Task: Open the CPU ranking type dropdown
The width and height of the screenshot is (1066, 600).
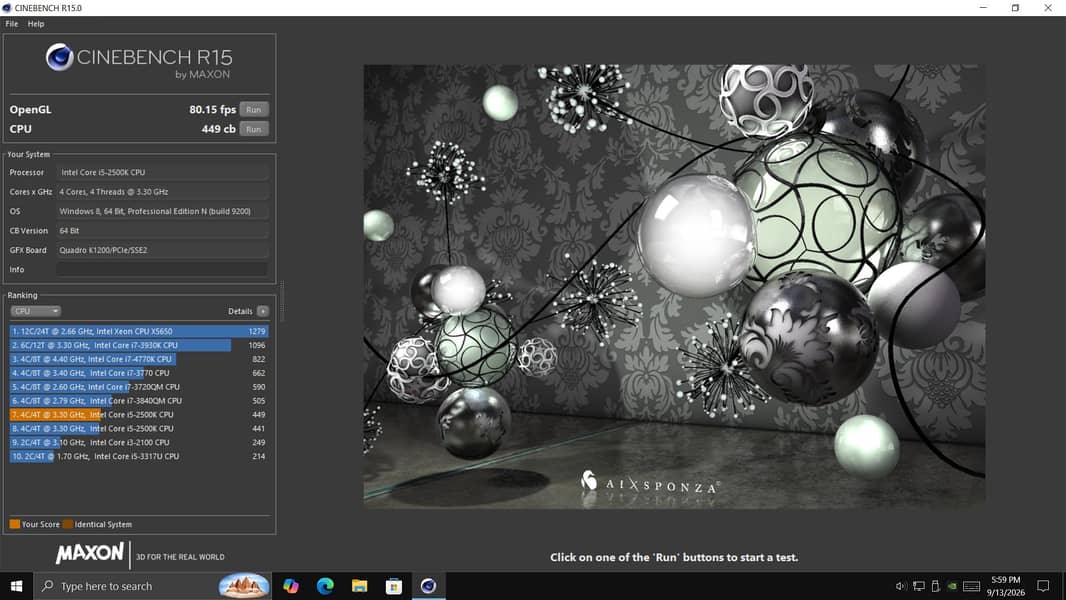Action: 35,311
